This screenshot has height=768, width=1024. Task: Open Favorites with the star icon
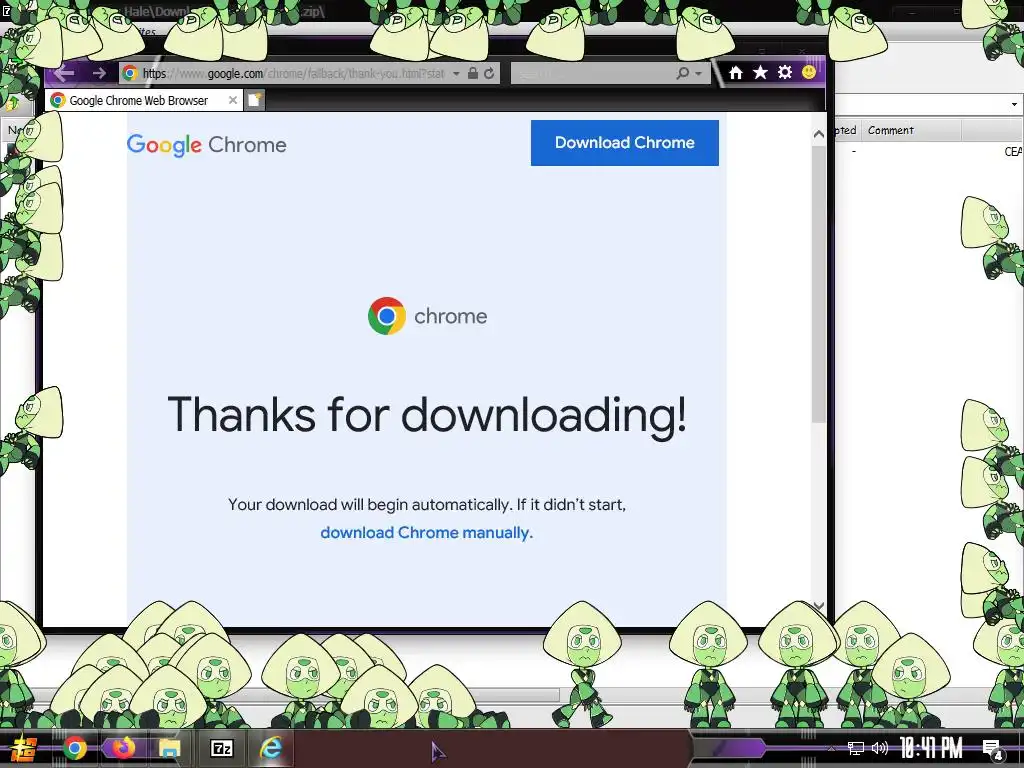pos(760,72)
